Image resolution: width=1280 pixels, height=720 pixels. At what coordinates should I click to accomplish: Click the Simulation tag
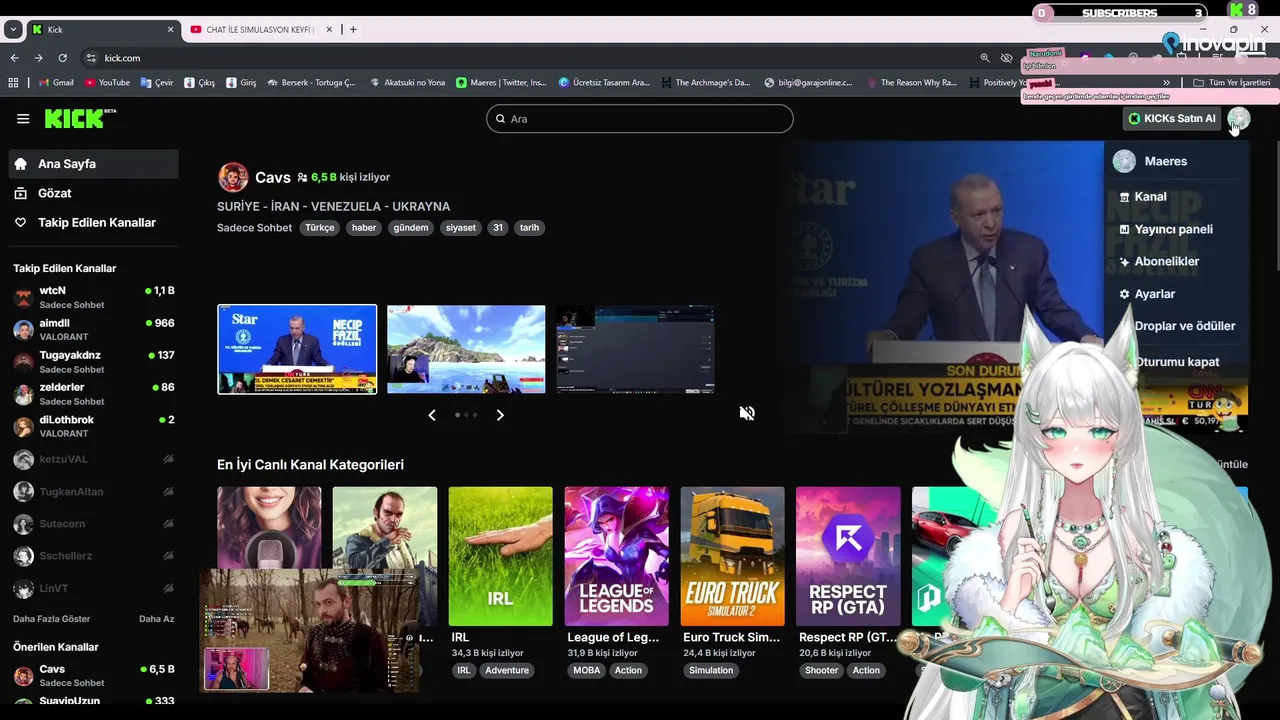pos(711,671)
